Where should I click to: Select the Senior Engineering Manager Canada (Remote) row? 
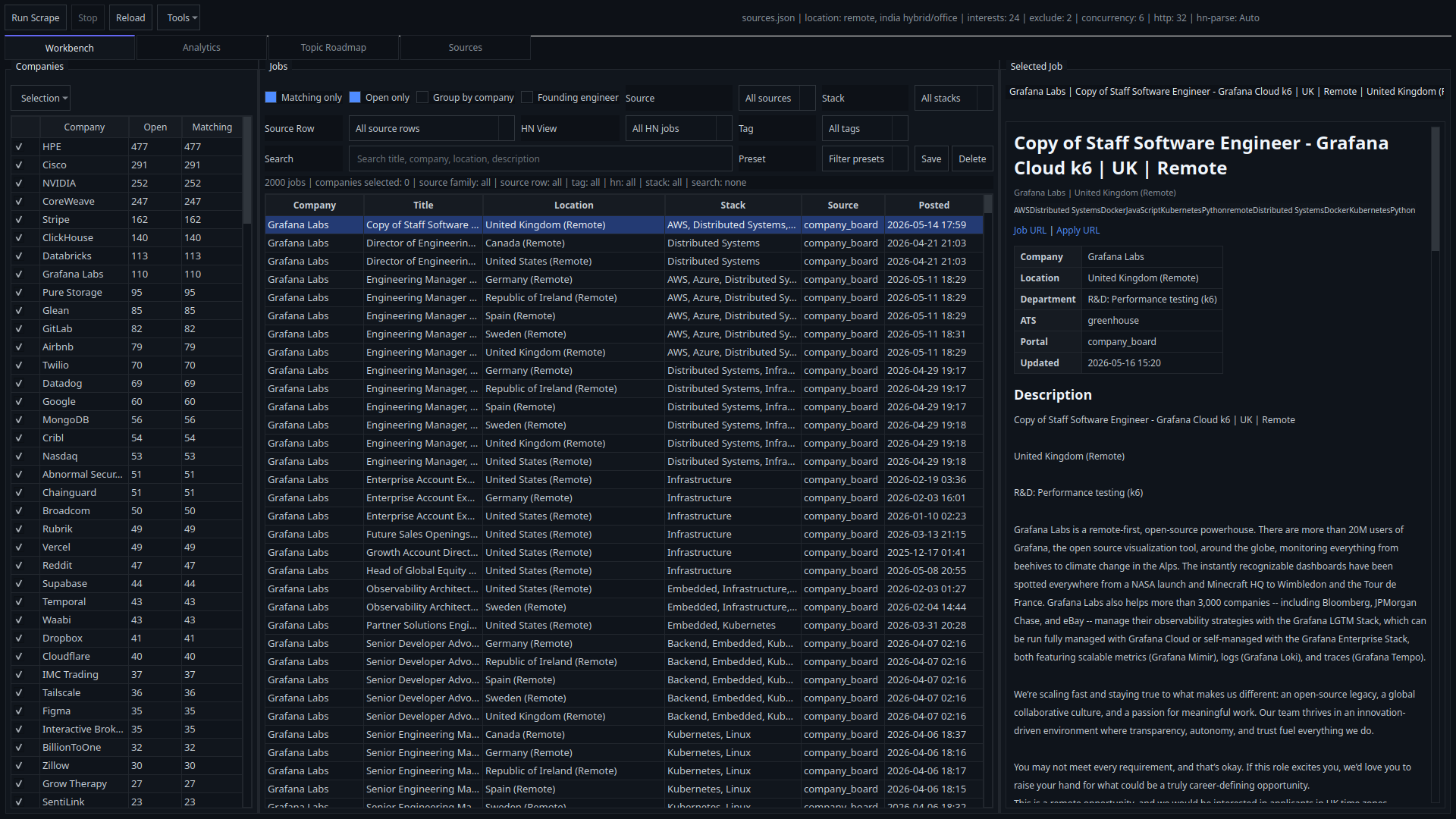coord(624,735)
